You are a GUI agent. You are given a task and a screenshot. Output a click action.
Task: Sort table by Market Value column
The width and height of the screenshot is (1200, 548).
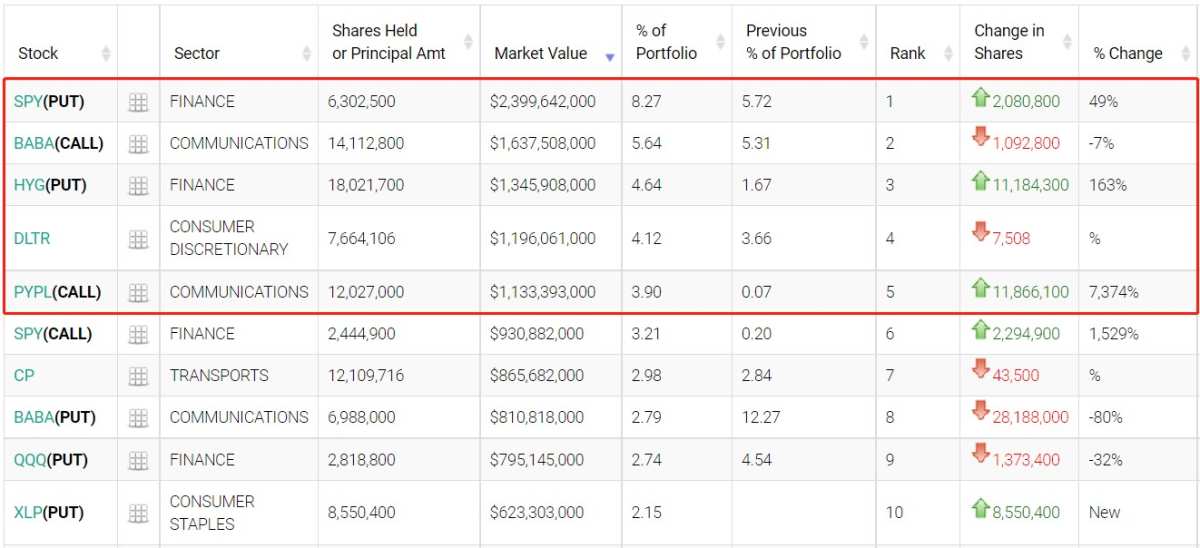(x=610, y=57)
